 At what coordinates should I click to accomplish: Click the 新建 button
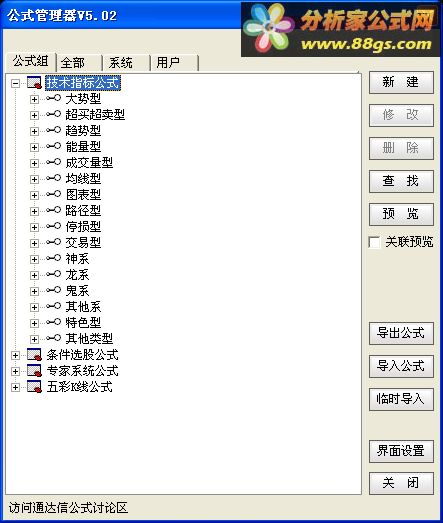(401, 82)
